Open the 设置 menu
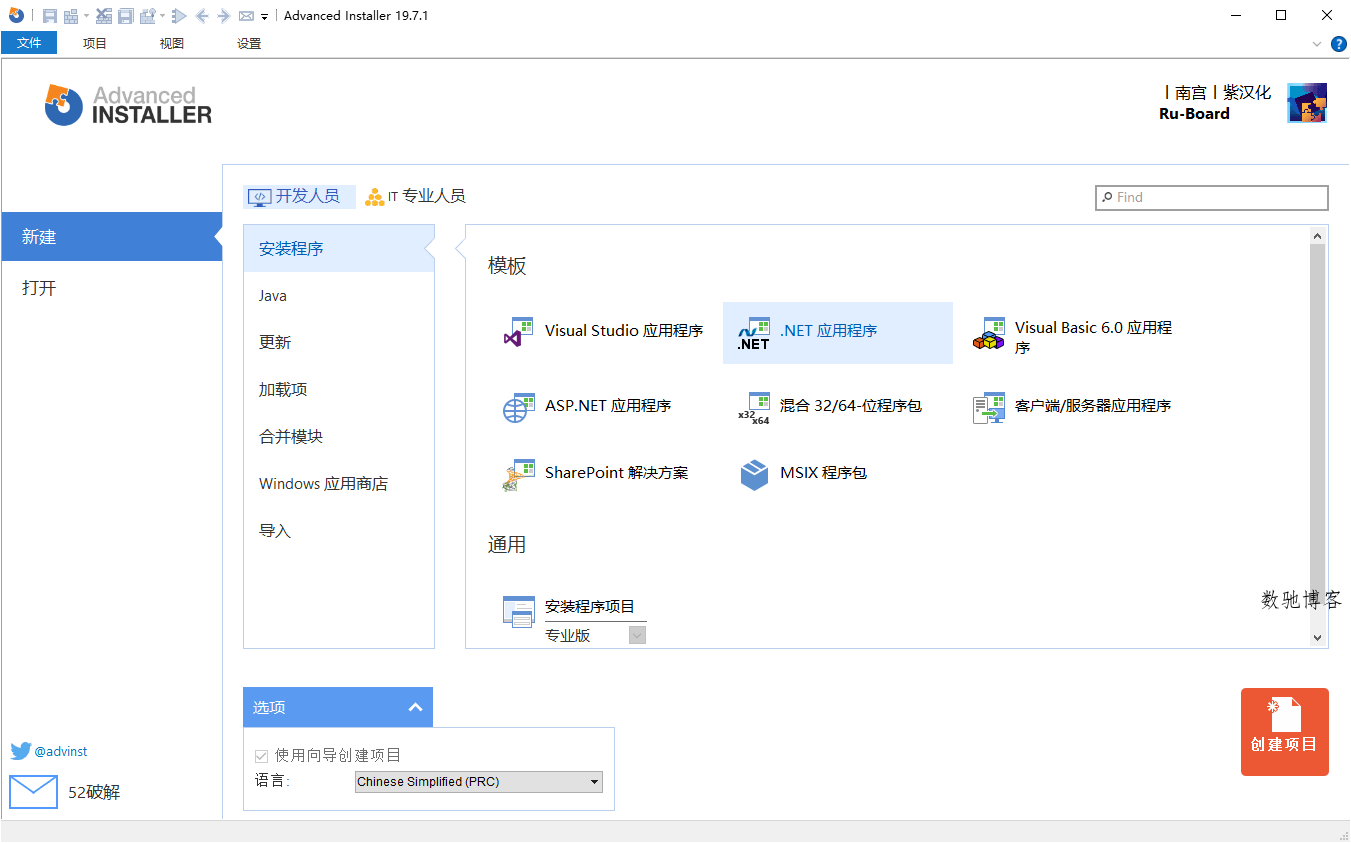 click(x=249, y=43)
